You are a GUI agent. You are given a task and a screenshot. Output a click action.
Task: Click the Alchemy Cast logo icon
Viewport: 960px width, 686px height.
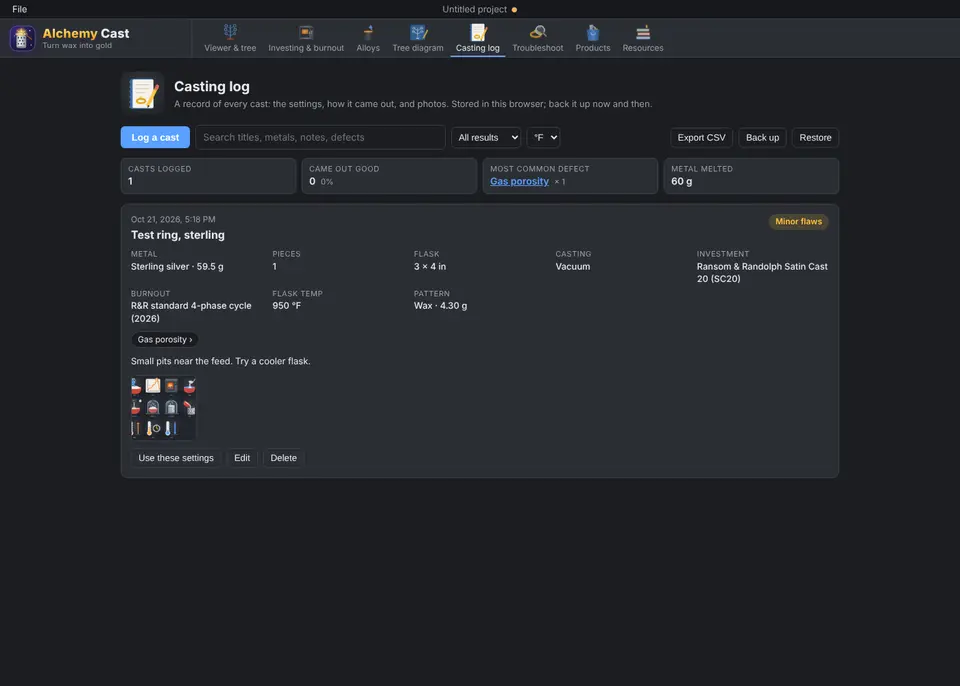pos(22,38)
